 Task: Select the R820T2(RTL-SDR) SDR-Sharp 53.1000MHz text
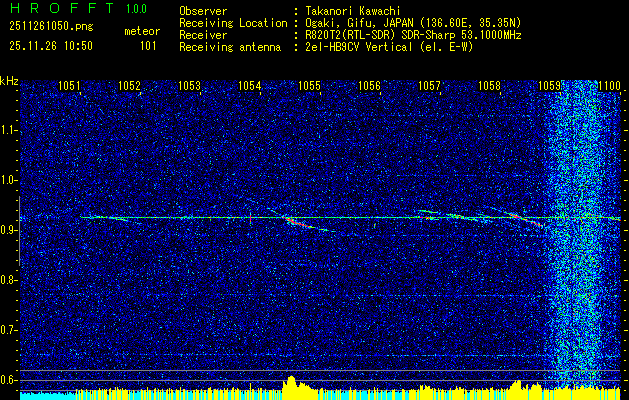pos(413,35)
